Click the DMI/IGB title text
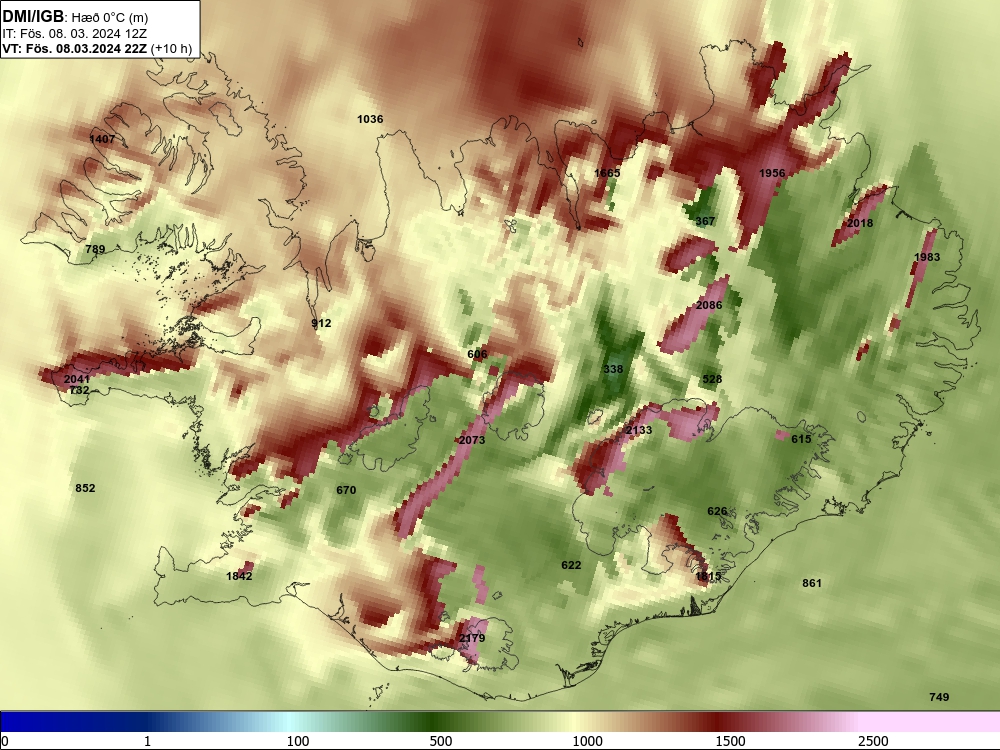The image size is (1000, 750). pos(33,17)
